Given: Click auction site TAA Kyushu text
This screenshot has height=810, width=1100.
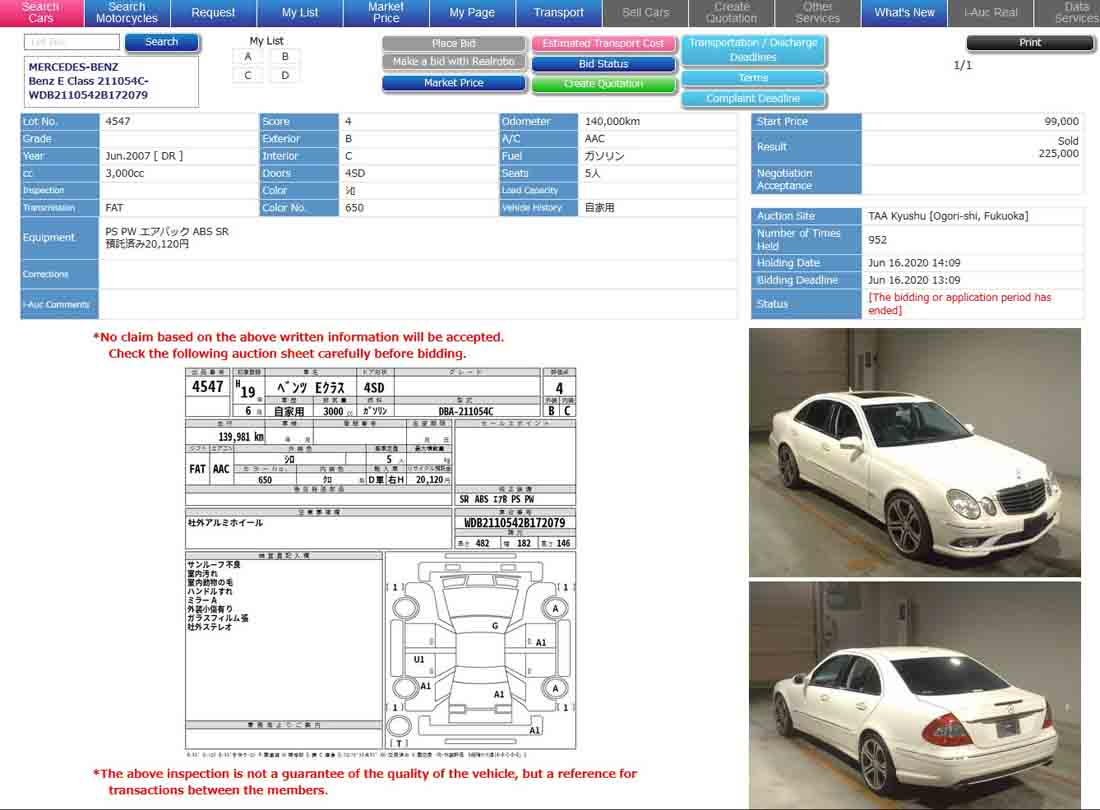Looking at the screenshot, I should tap(948, 216).
